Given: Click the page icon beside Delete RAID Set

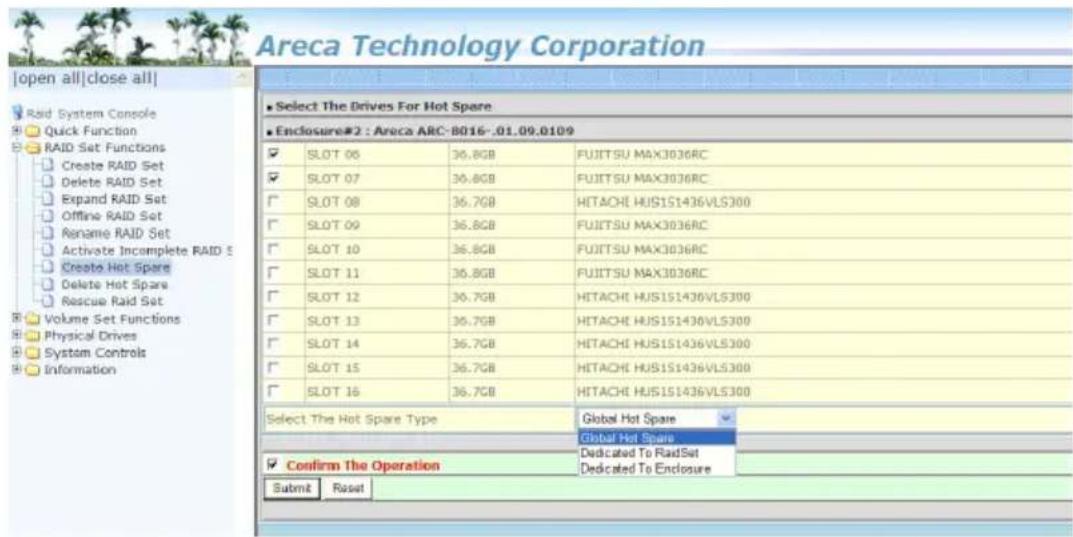Looking at the screenshot, I should 47,182.
